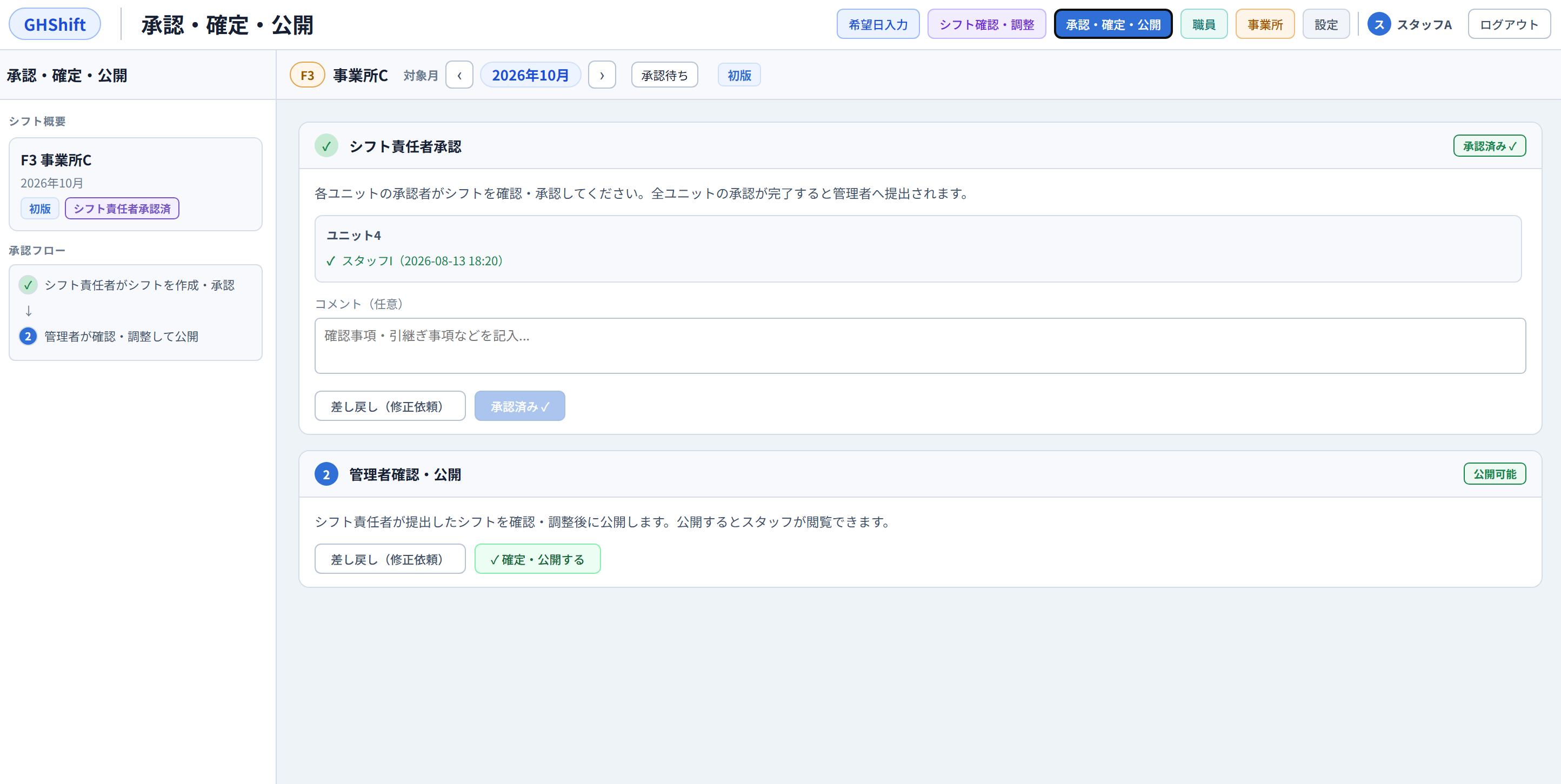Click step 2 circle in 承認フロー

pyautogui.click(x=28, y=336)
